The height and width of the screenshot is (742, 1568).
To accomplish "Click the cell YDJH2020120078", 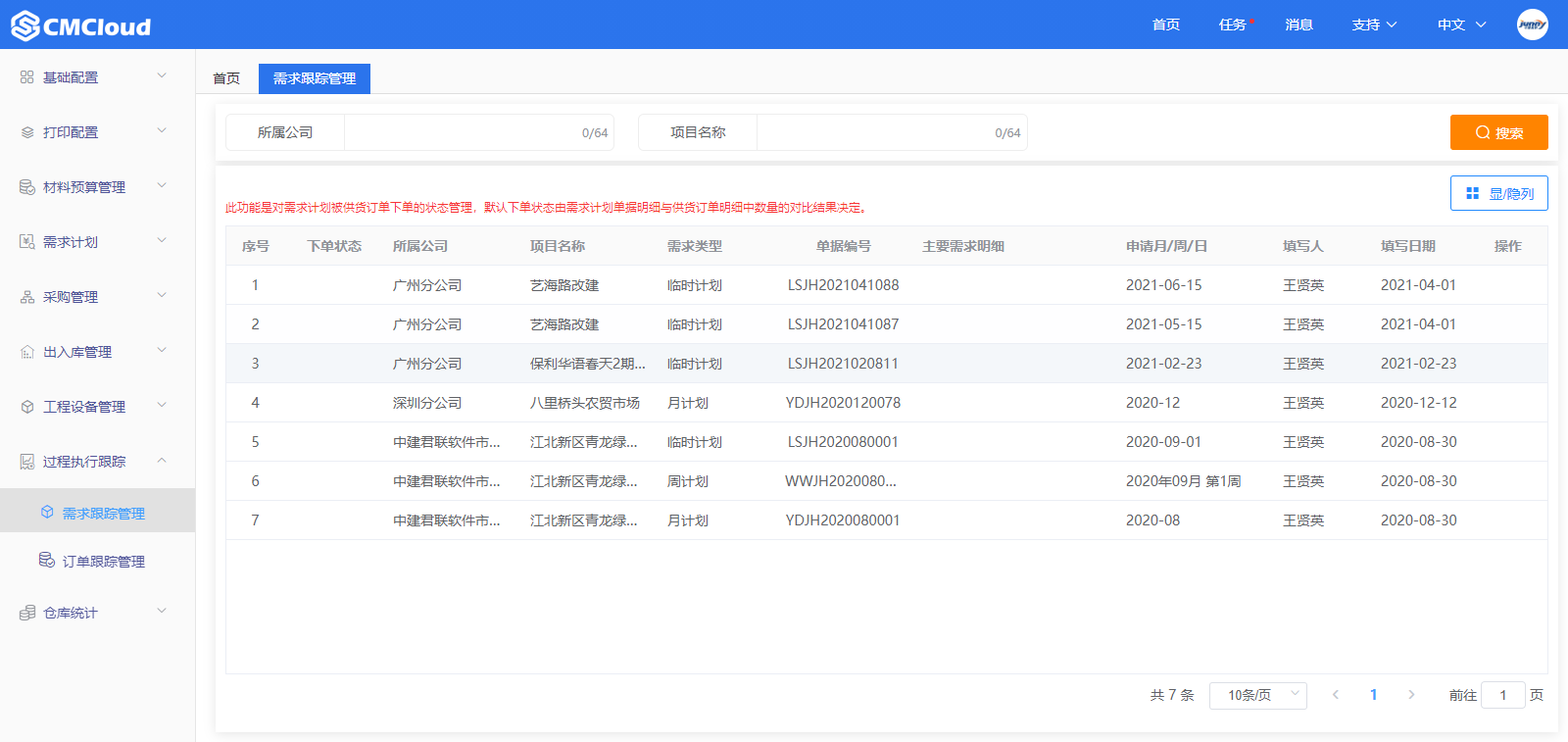I will click(843, 403).
